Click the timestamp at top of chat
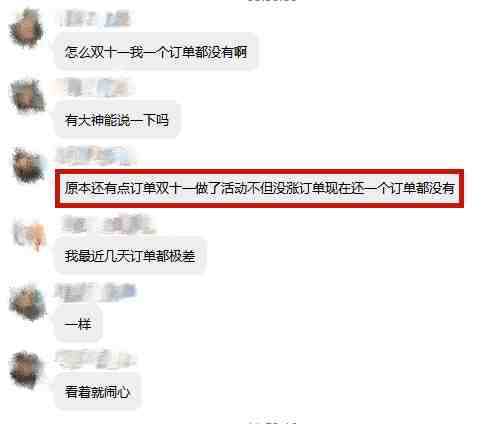The width and height of the screenshot is (503, 424). pyautogui.click(x=272, y=1)
